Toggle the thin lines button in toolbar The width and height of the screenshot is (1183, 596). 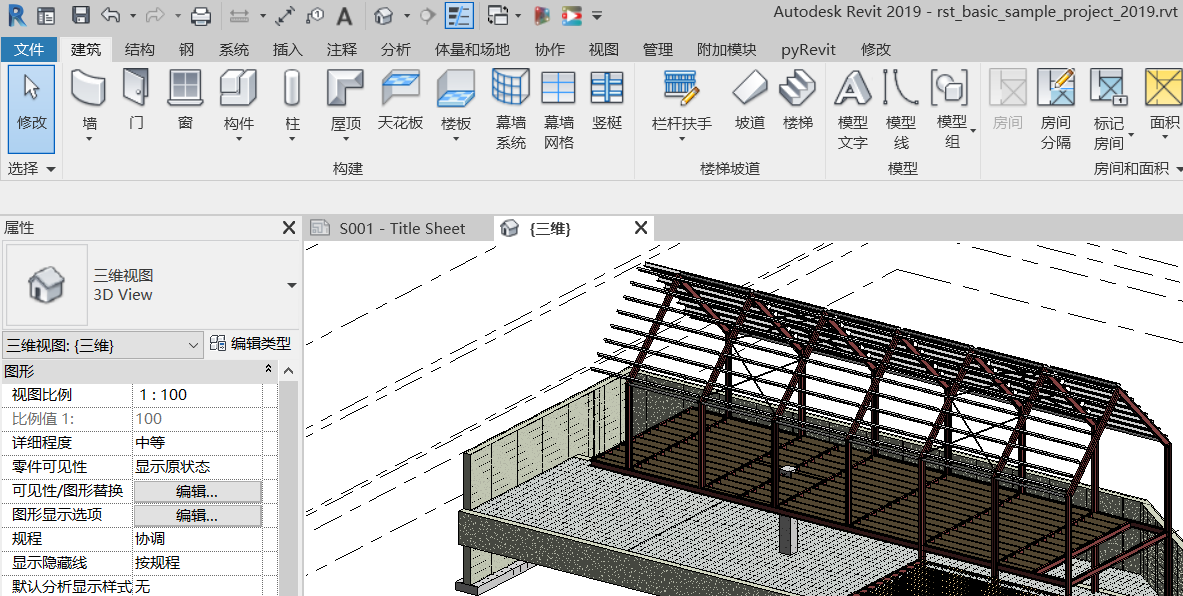click(459, 16)
